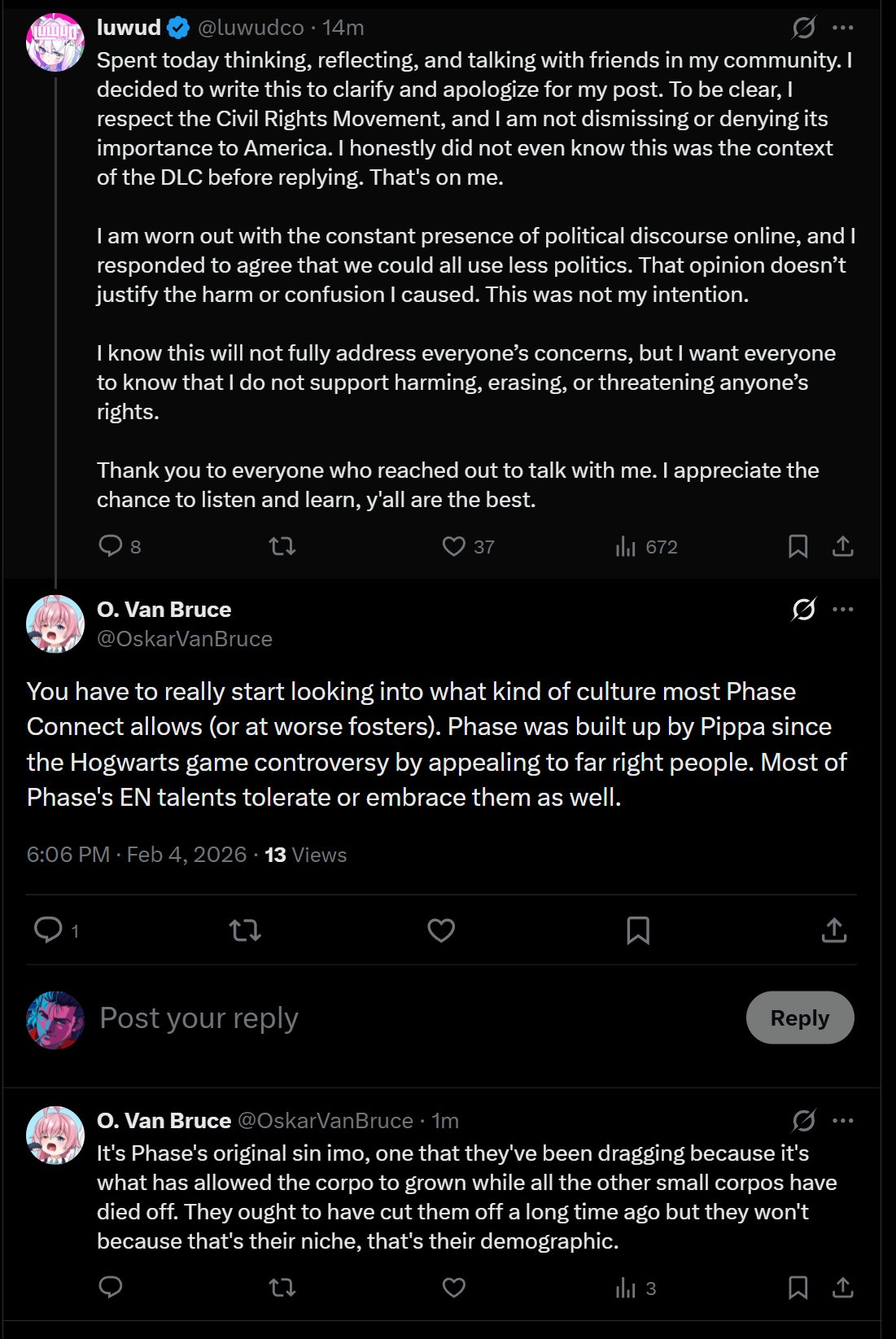Like luwud's apology post
This screenshot has width=896, height=1339.
pos(453,546)
